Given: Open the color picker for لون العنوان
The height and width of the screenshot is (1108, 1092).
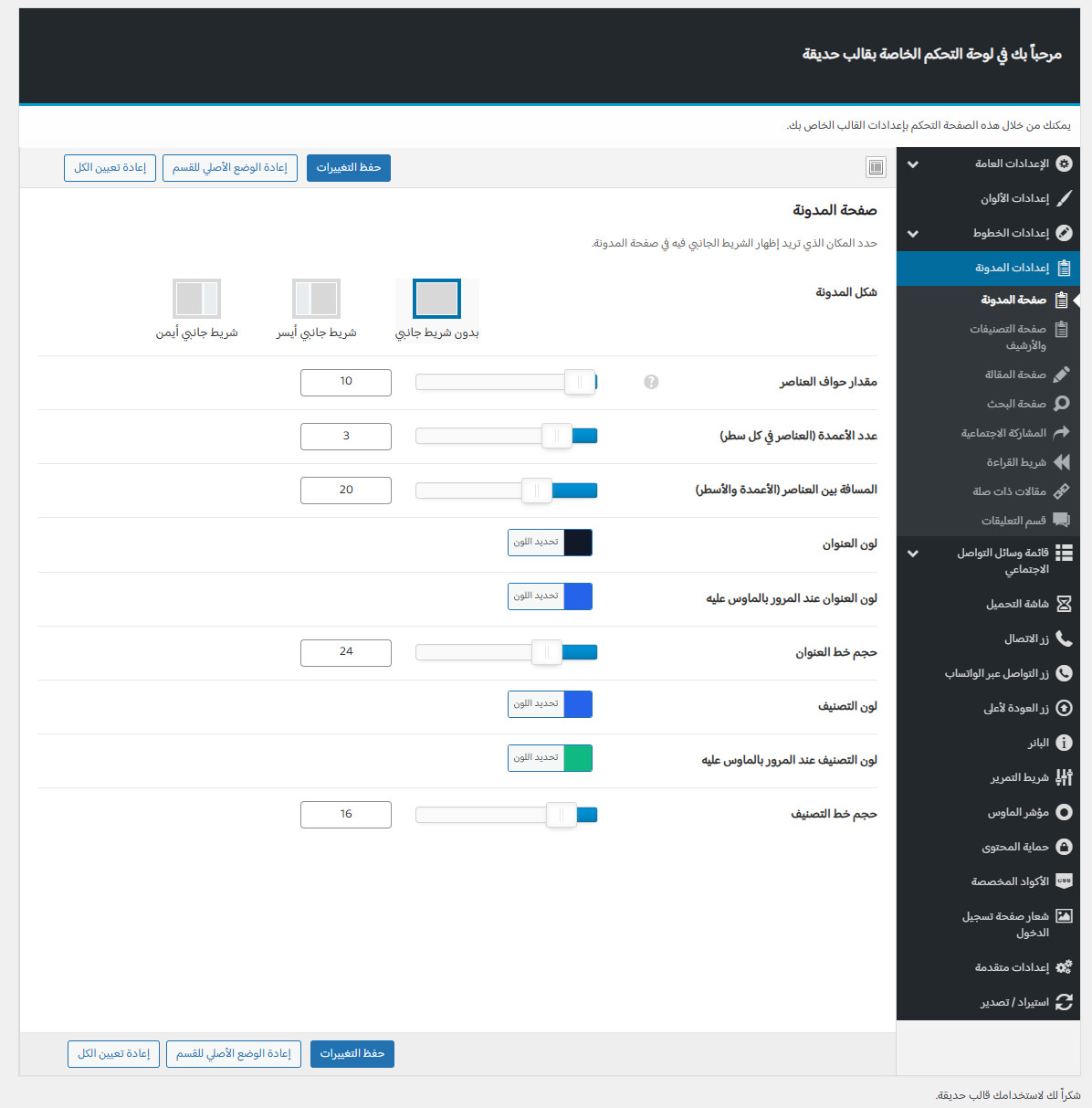Looking at the screenshot, I should [550, 543].
